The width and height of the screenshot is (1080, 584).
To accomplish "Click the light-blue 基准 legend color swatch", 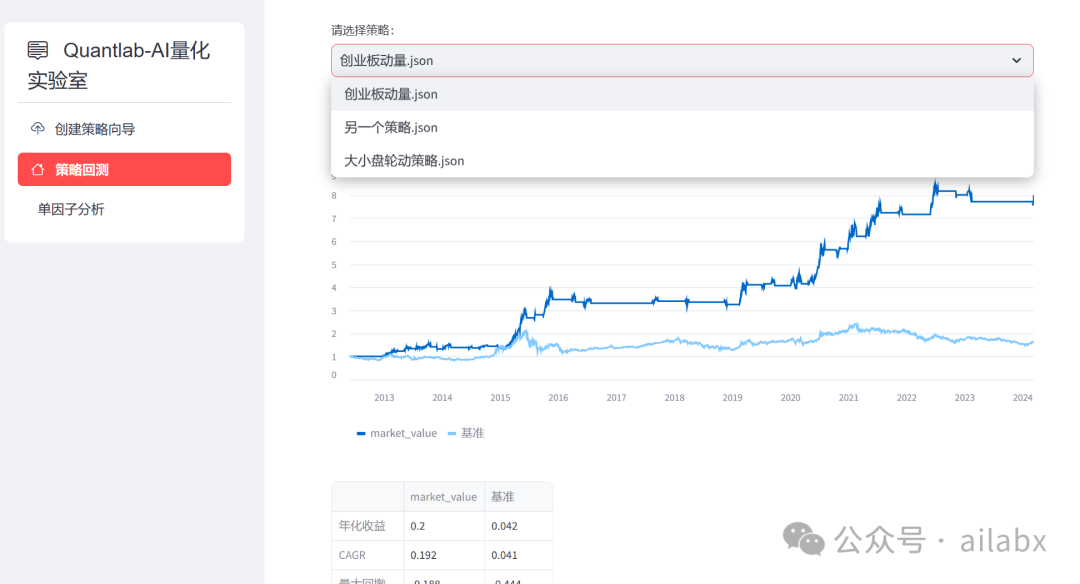I will pos(450,432).
